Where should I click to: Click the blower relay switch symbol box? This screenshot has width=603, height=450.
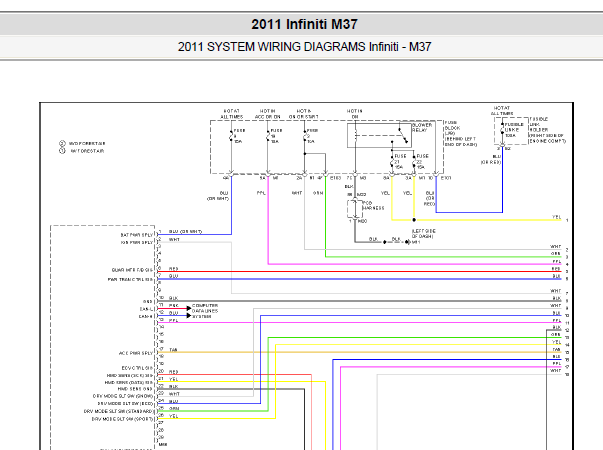[x=379, y=135]
